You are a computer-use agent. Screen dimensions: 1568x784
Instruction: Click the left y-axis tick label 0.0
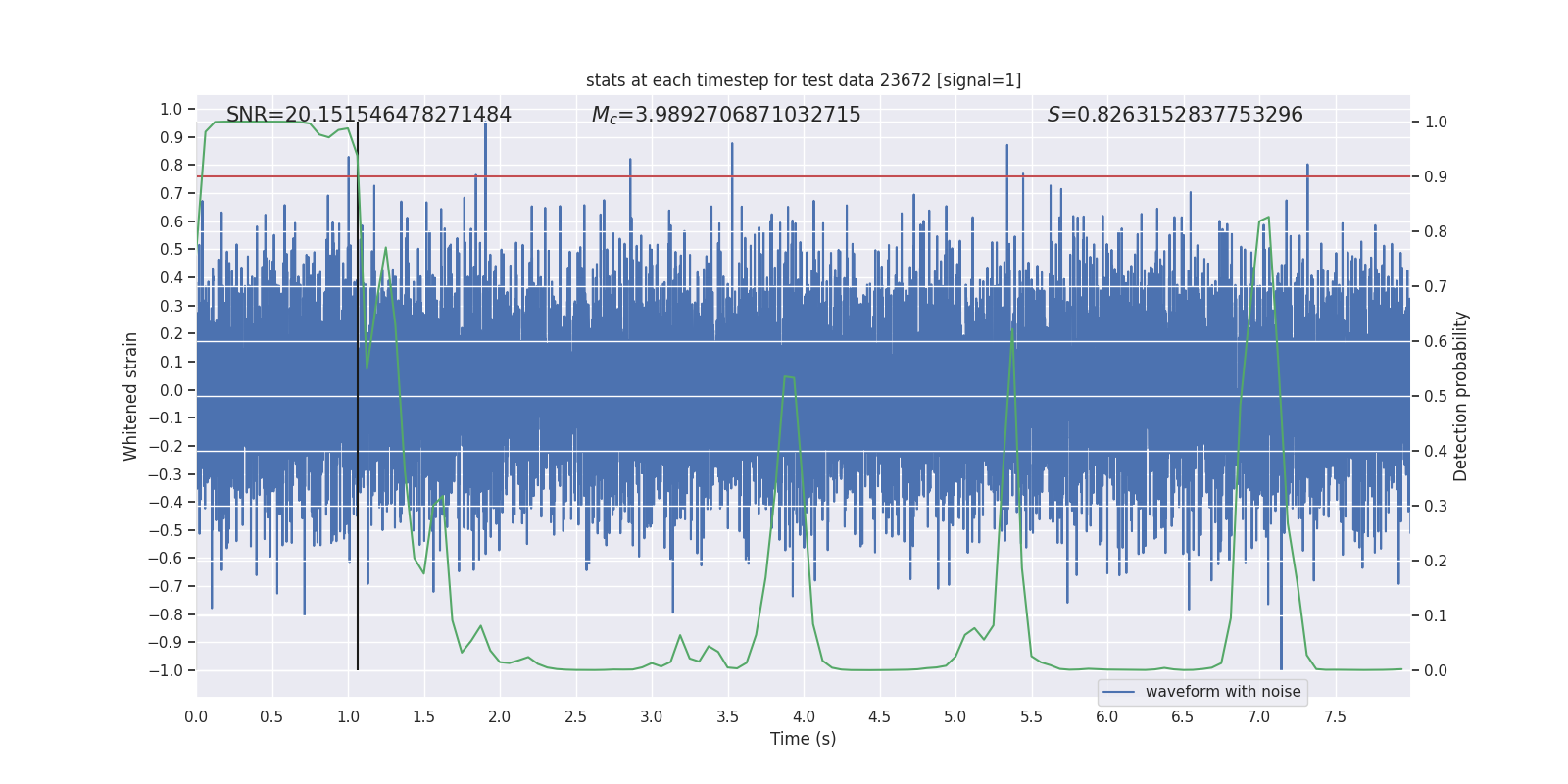pyautogui.click(x=171, y=390)
